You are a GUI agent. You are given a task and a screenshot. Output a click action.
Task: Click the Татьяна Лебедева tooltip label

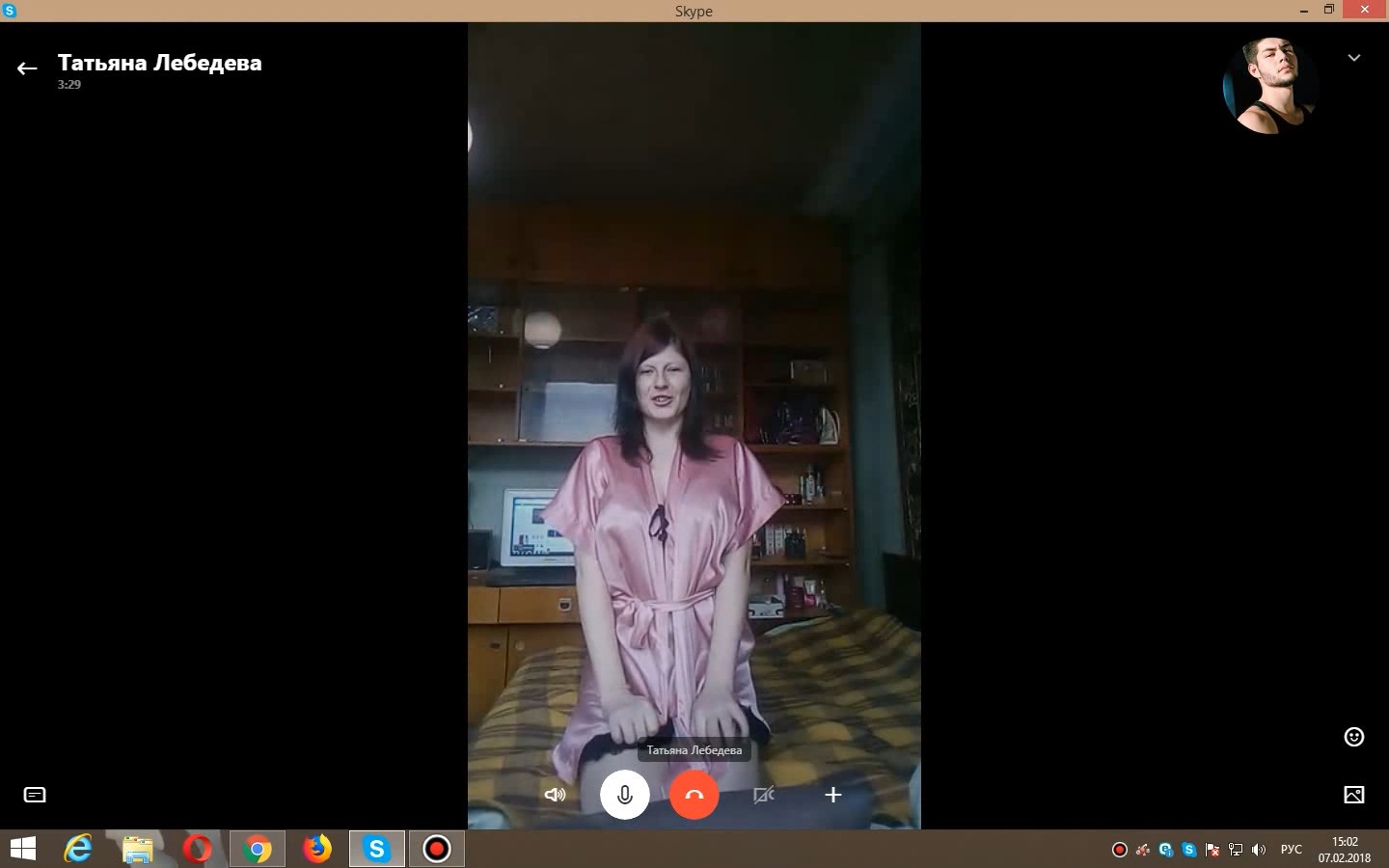click(x=694, y=750)
